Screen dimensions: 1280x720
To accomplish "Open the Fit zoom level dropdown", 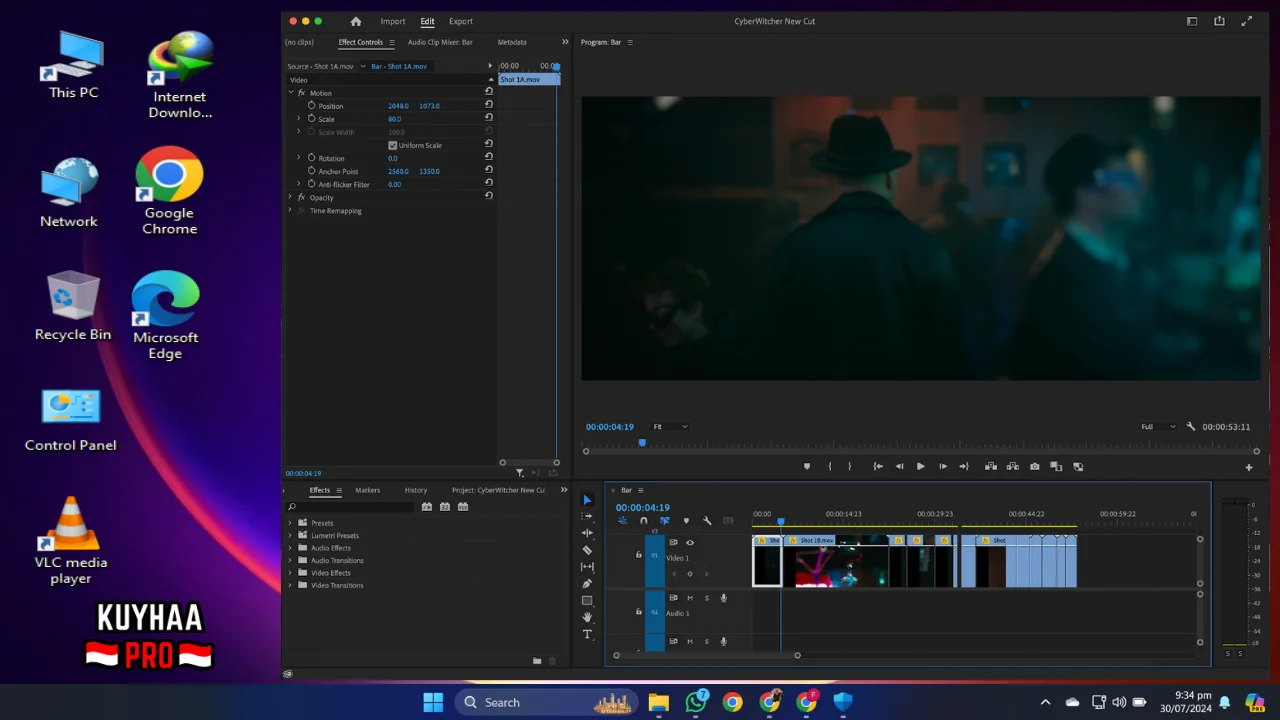I will (670, 427).
